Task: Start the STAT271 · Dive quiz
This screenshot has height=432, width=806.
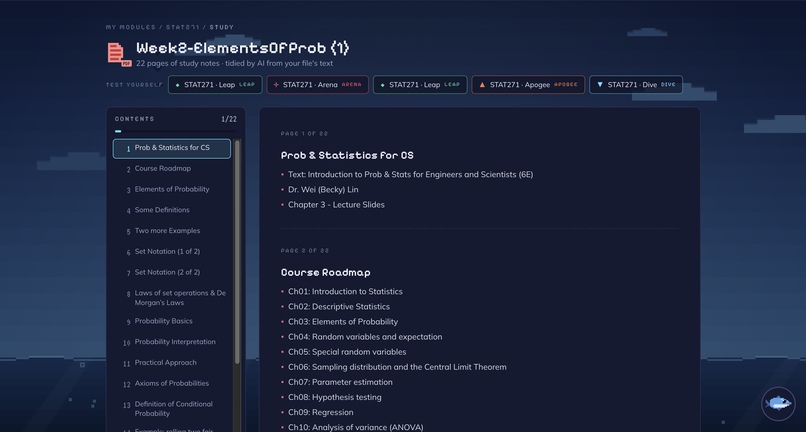Action: [636, 85]
